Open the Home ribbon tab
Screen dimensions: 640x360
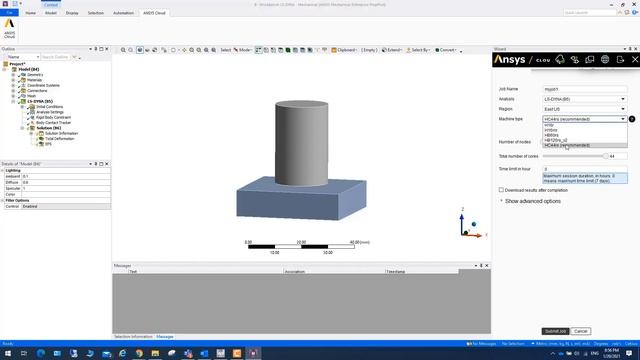[31, 13]
